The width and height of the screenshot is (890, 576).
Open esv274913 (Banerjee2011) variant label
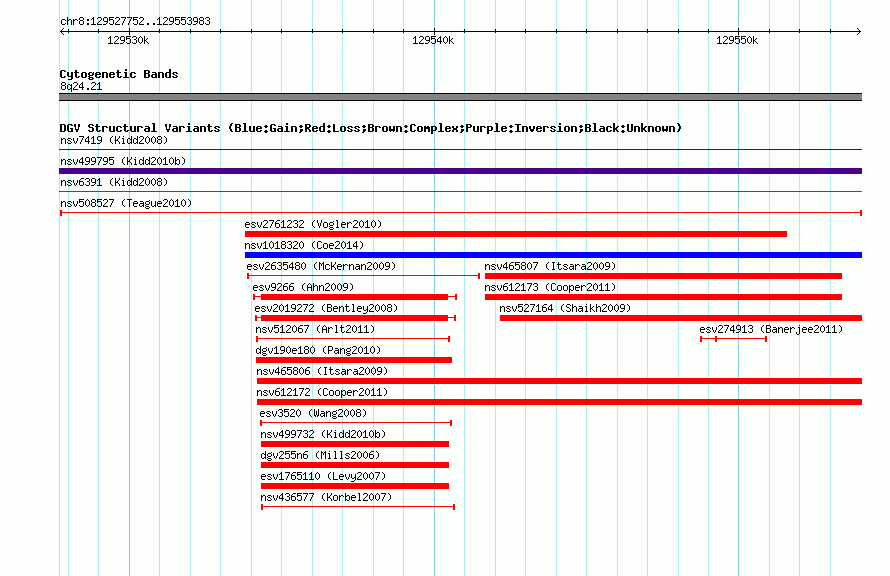(771, 329)
